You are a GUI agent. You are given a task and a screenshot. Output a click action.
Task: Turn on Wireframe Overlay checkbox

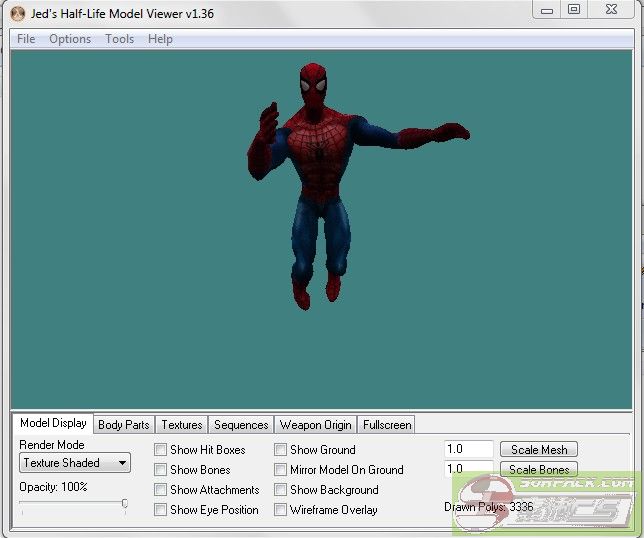tap(280, 510)
